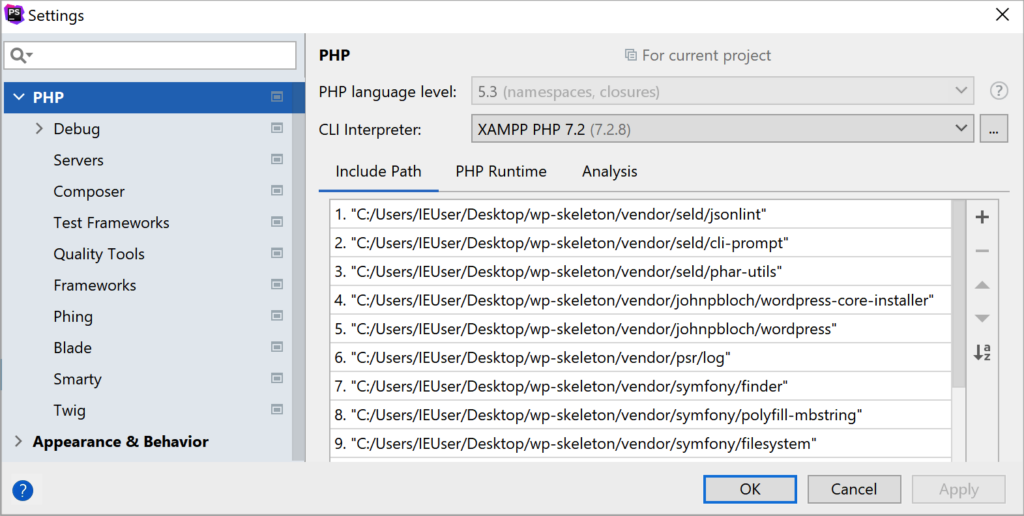Click the move up arrow icon

pyautogui.click(x=981, y=285)
